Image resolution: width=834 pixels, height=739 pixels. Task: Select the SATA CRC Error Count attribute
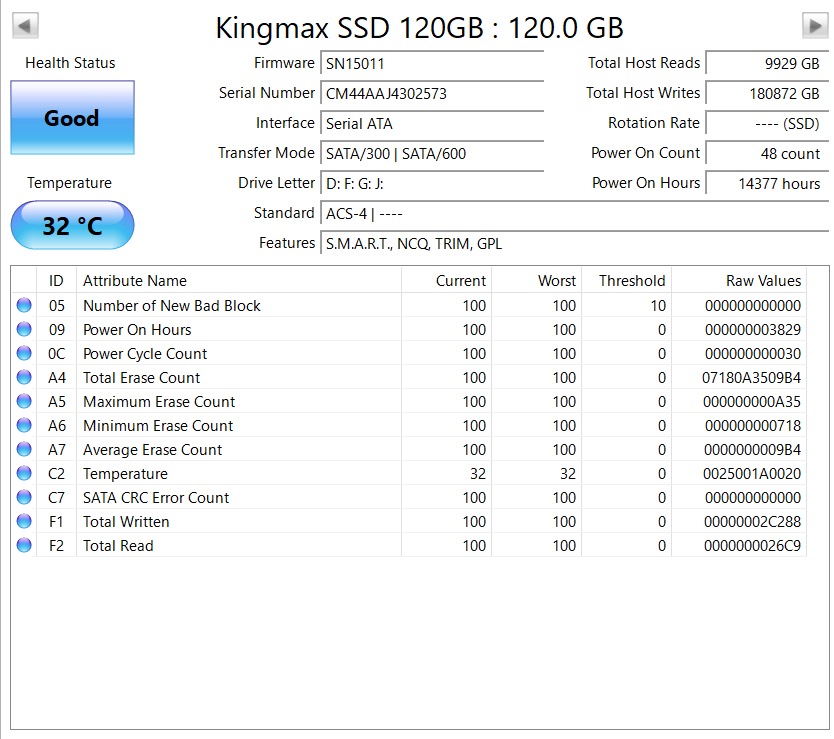(156, 497)
